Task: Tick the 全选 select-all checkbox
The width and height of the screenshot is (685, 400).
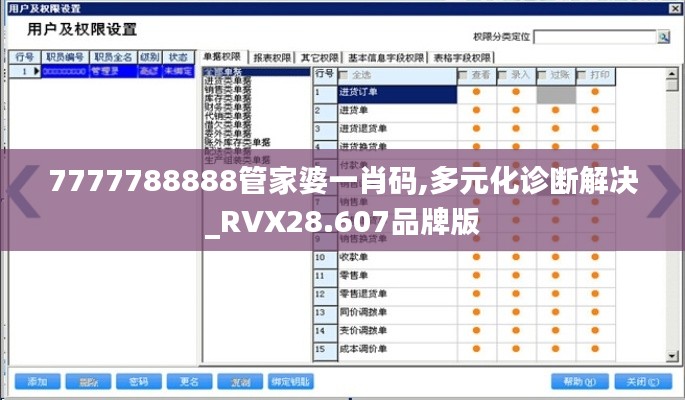Action: (x=343, y=76)
